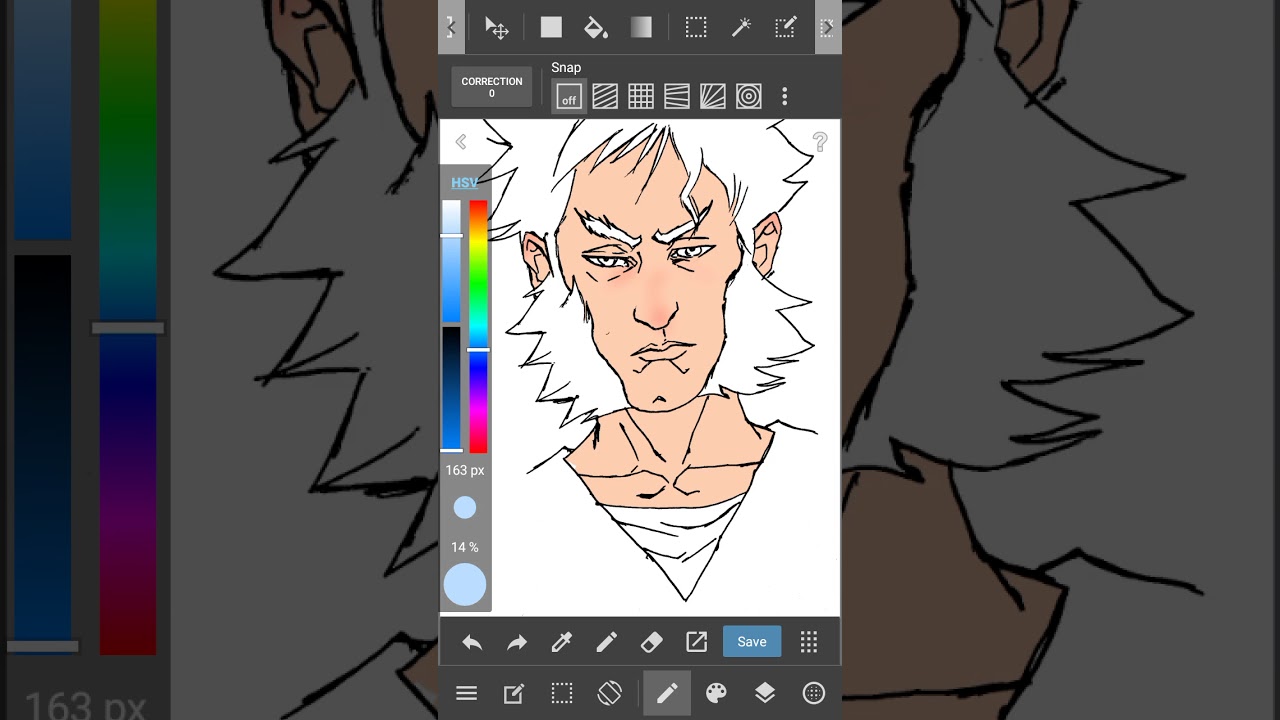Select the Gradient tool
This screenshot has width=1280, height=720.
click(641, 28)
